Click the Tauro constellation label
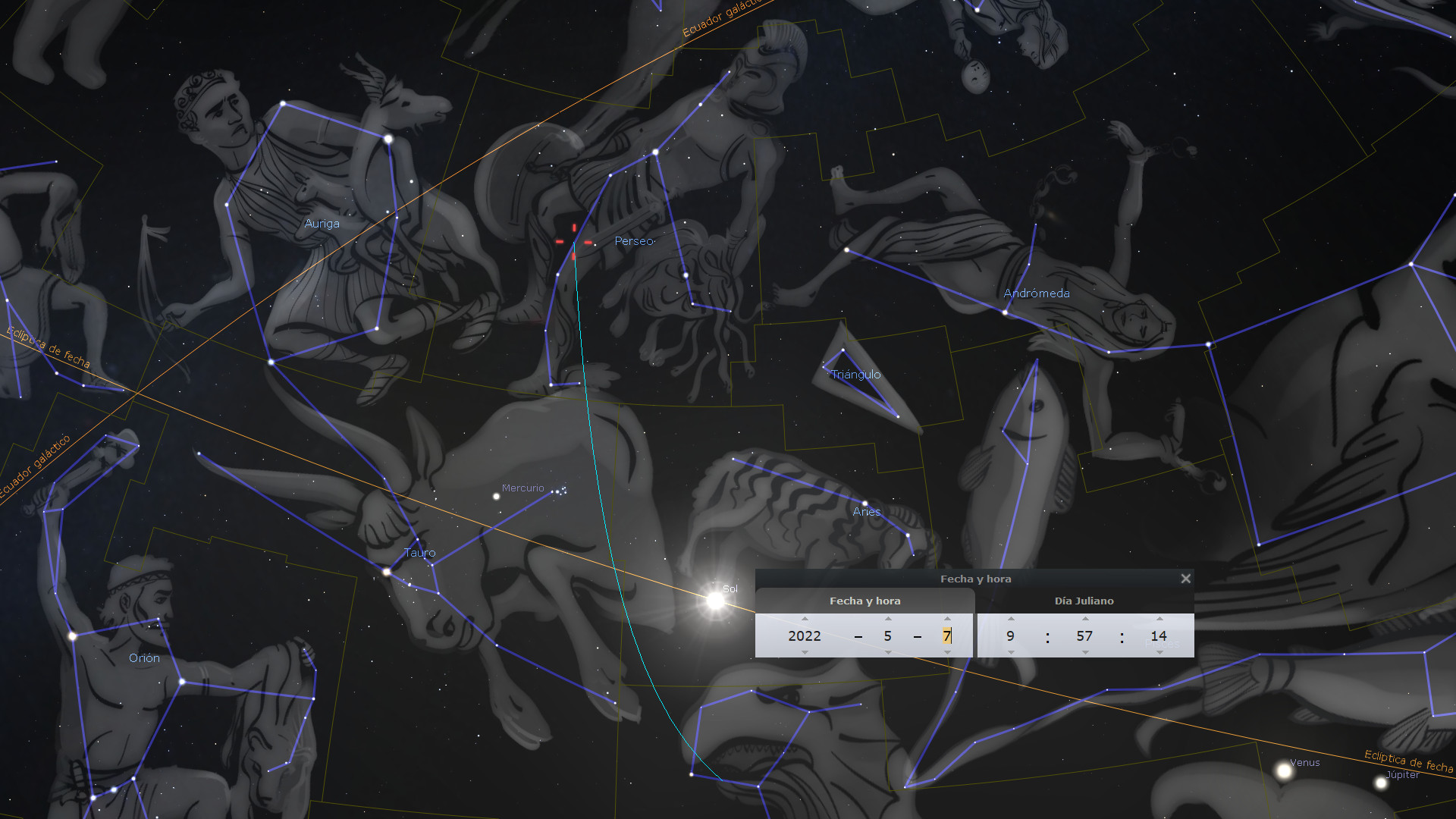 coord(419,553)
